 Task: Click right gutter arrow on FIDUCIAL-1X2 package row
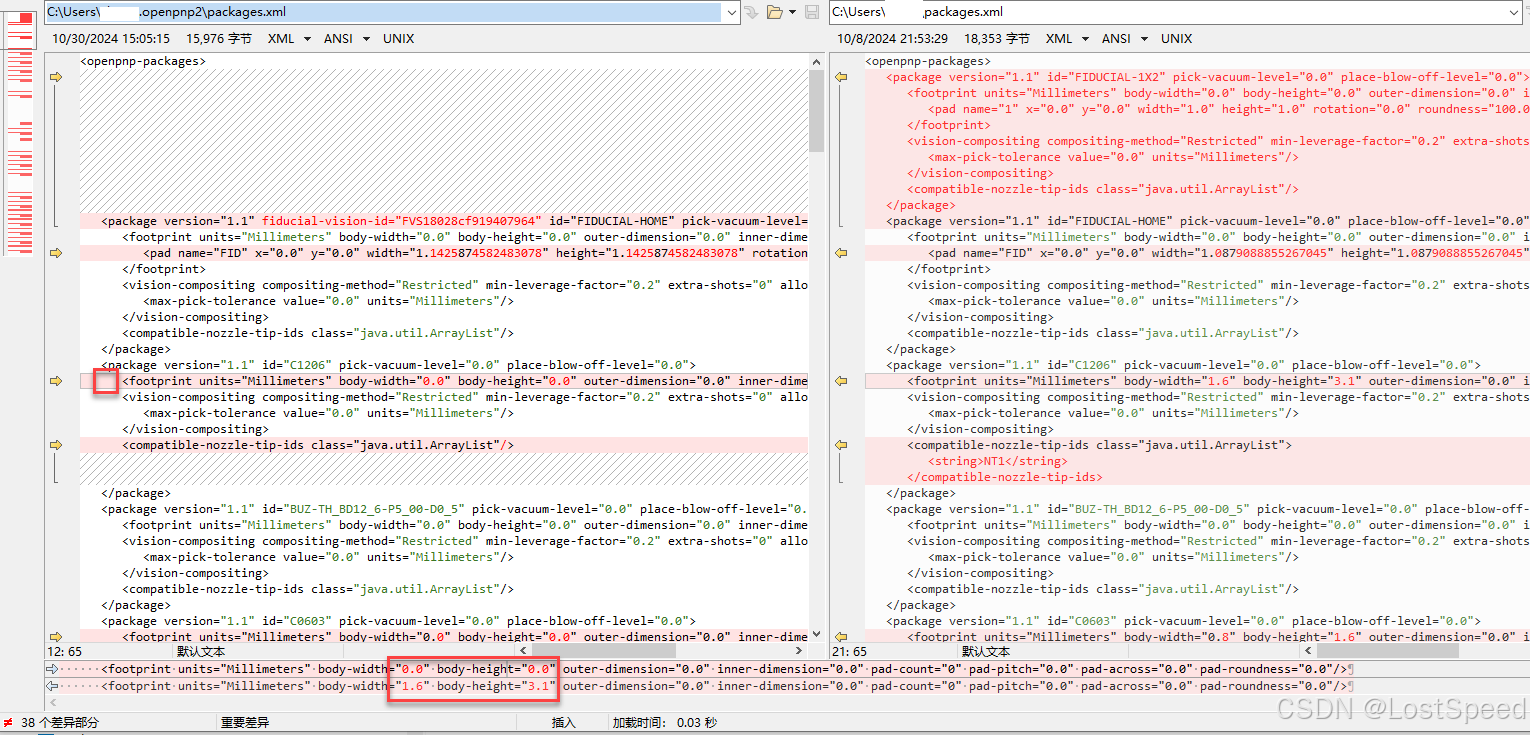point(842,77)
